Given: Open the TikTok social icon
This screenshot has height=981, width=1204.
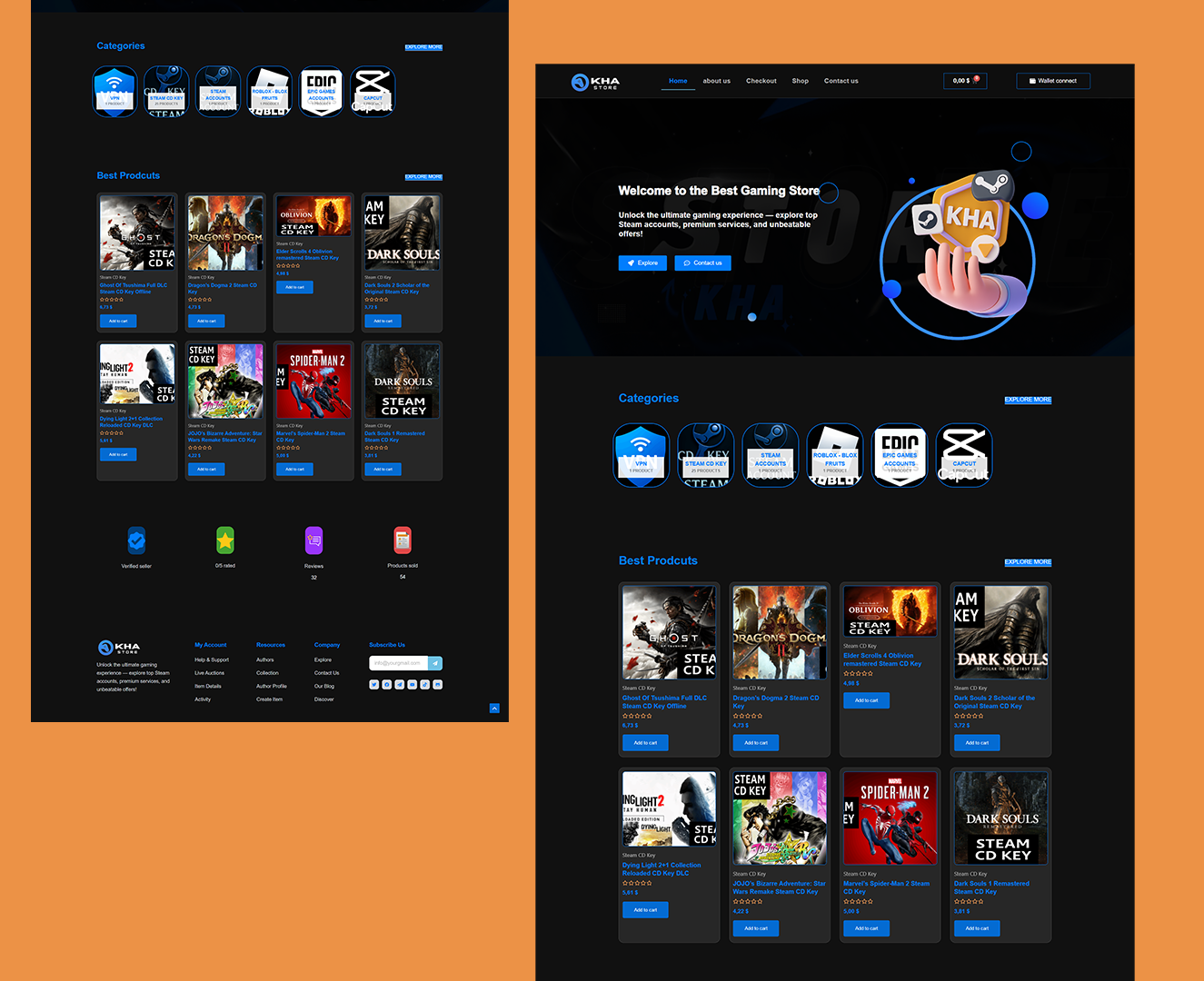Looking at the screenshot, I should click(424, 685).
